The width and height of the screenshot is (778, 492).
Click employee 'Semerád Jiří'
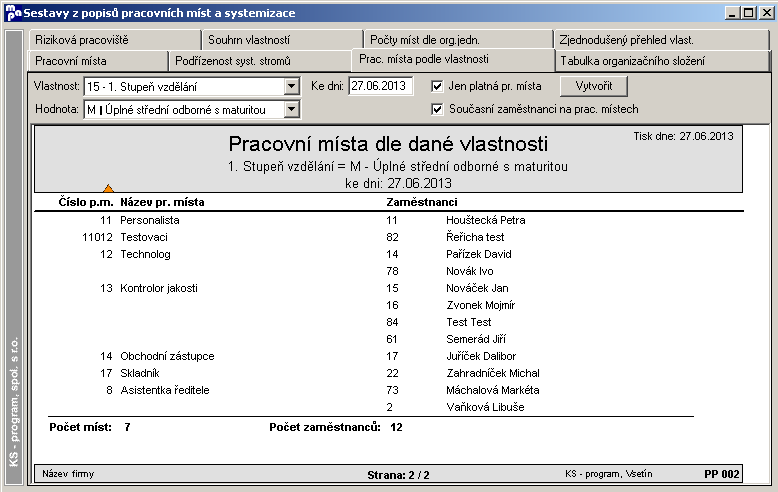click(476, 339)
